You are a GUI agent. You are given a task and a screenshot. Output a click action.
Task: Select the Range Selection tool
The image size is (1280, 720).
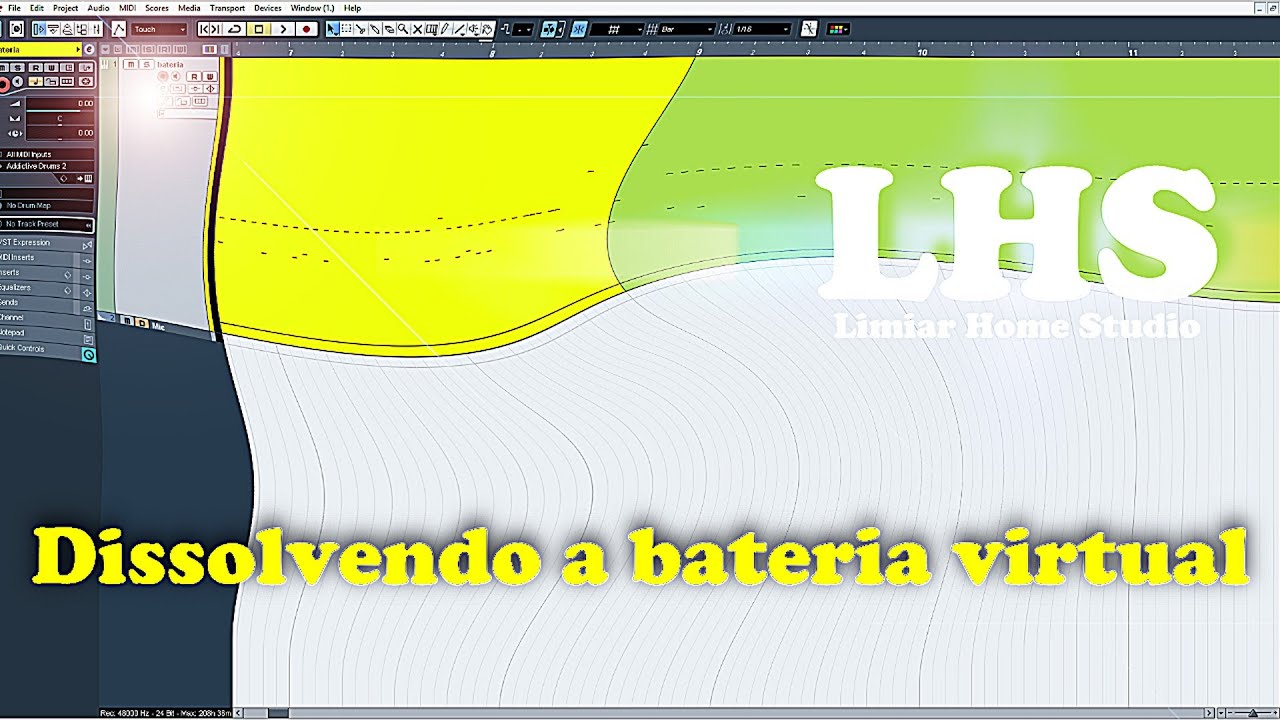(346, 29)
